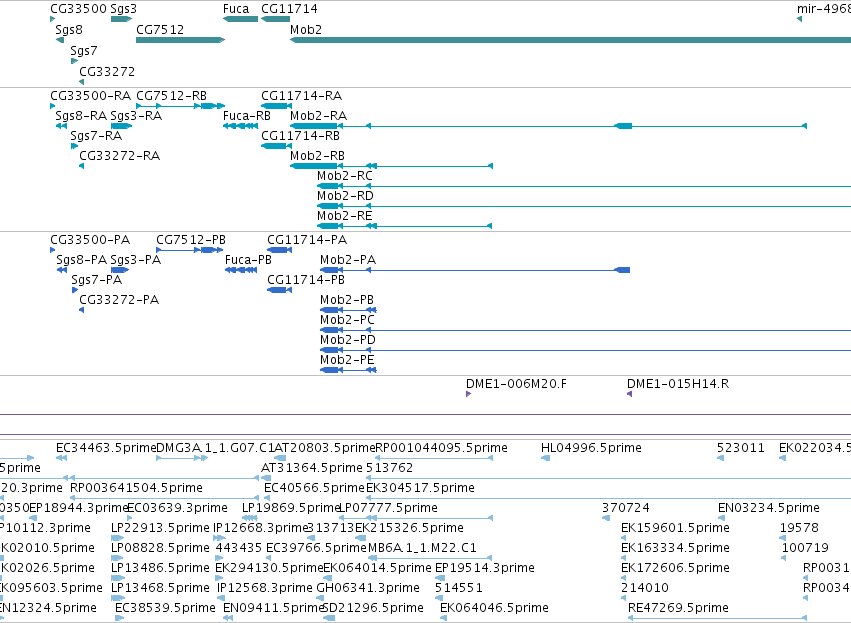Viewport: 851px width, 623px height.
Task: Select EST AT20803.5prime label
Action: 325,448
